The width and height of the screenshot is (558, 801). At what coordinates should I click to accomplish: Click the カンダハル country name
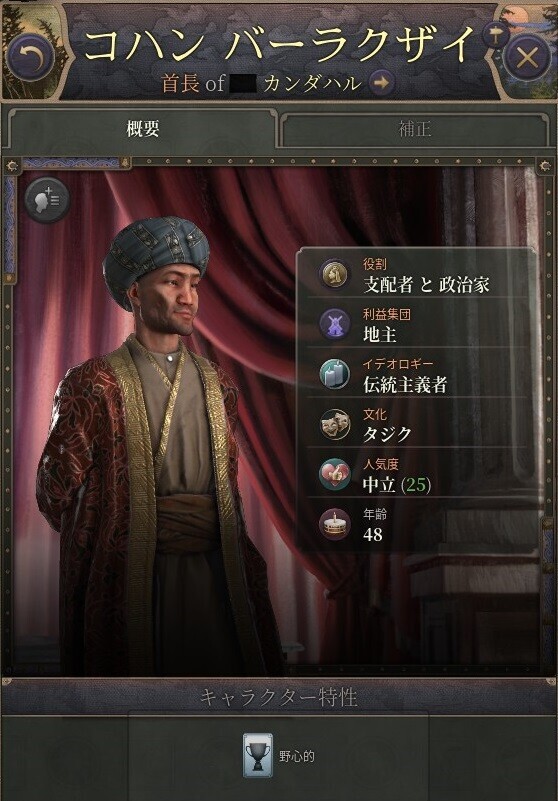(312, 83)
